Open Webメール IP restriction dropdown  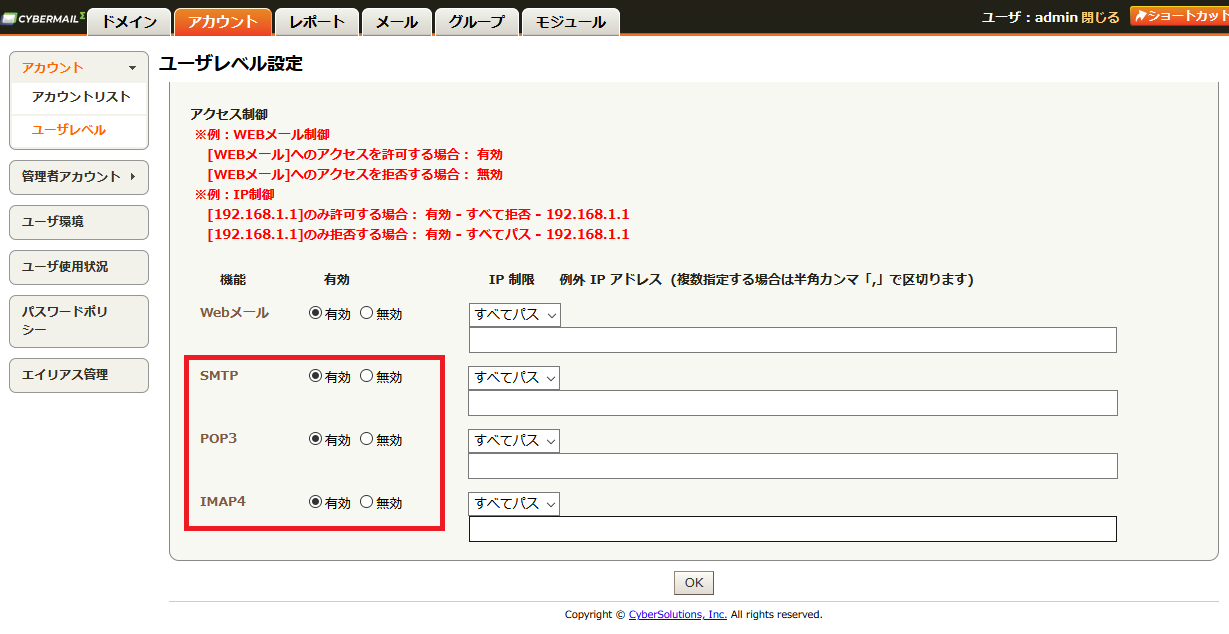tap(514, 315)
